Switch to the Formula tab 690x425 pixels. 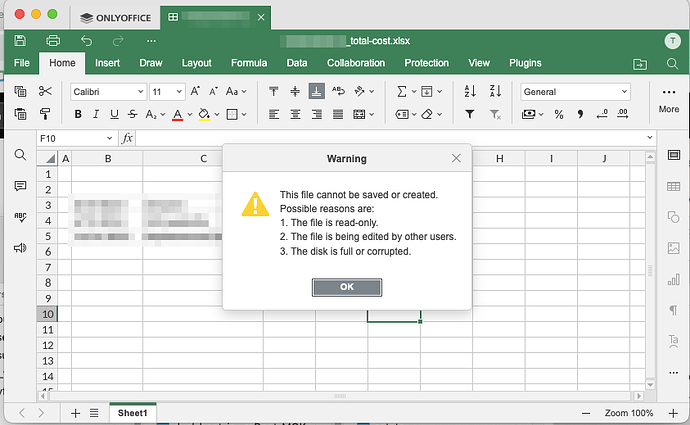point(249,63)
